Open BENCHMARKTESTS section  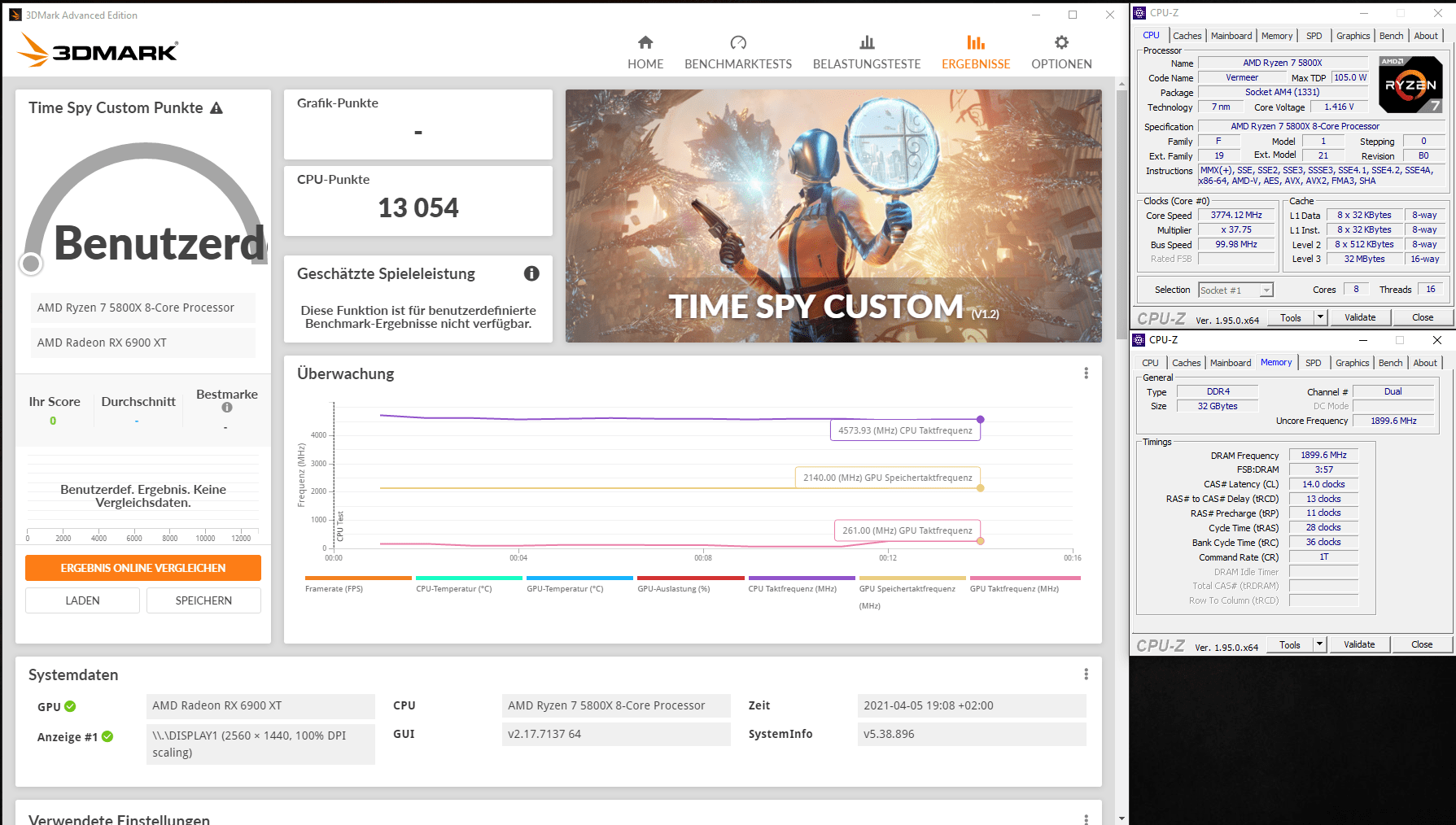click(738, 52)
